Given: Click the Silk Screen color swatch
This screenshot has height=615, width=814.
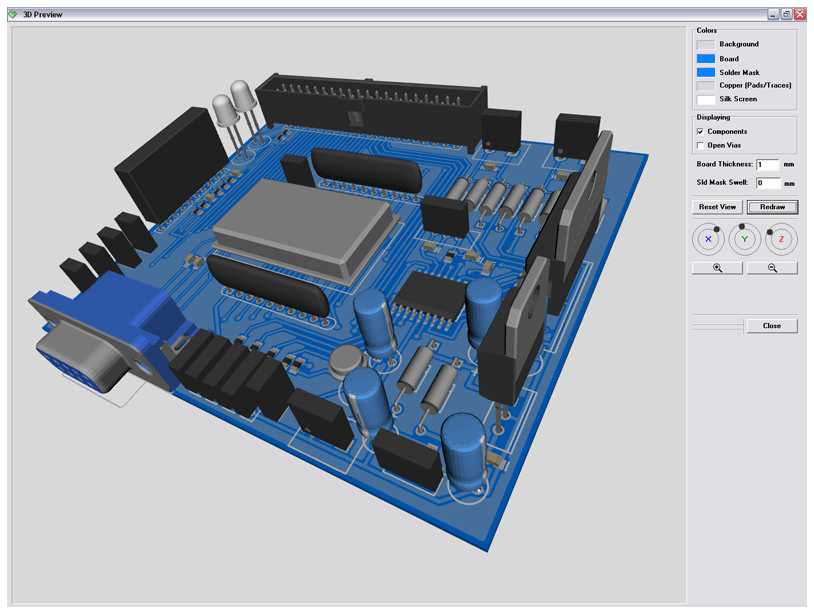Looking at the screenshot, I should pos(706,100).
